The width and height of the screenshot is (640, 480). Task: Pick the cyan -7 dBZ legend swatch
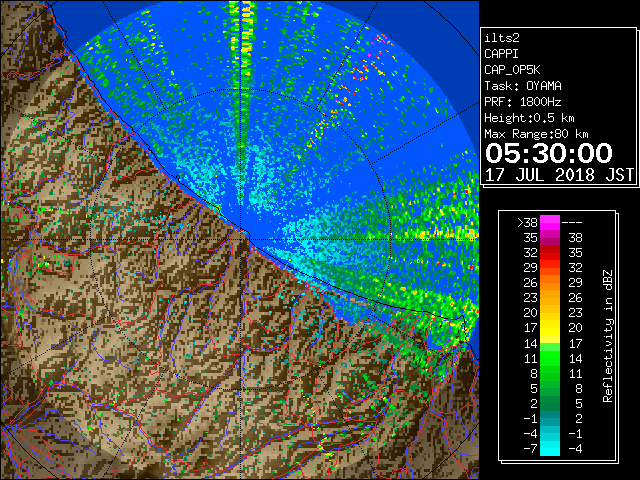[550, 448]
